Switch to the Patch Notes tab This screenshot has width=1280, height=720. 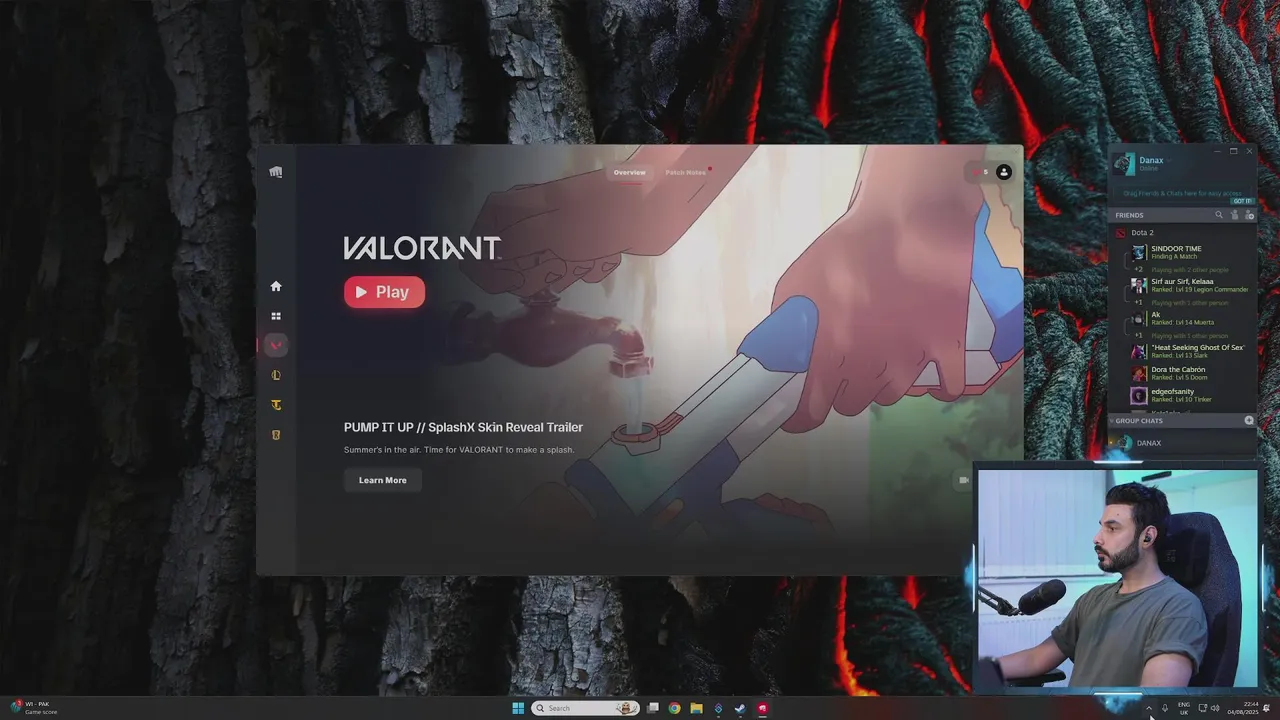pyautogui.click(x=686, y=172)
